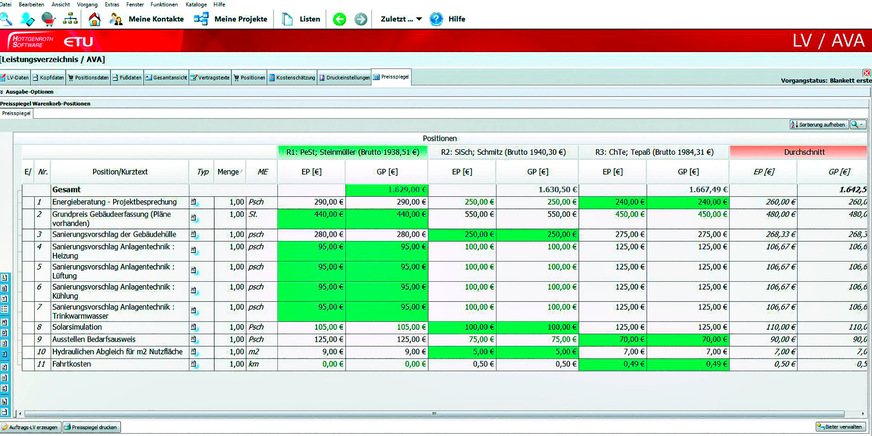Open the Extras menu

pos(111,4)
